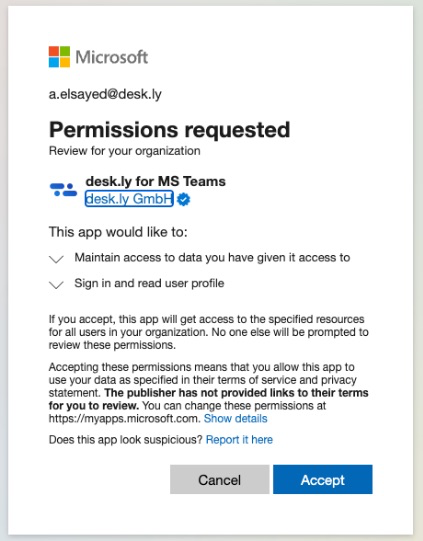Grant permissions with the Accept button
The image size is (423, 541).
click(323, 479)
